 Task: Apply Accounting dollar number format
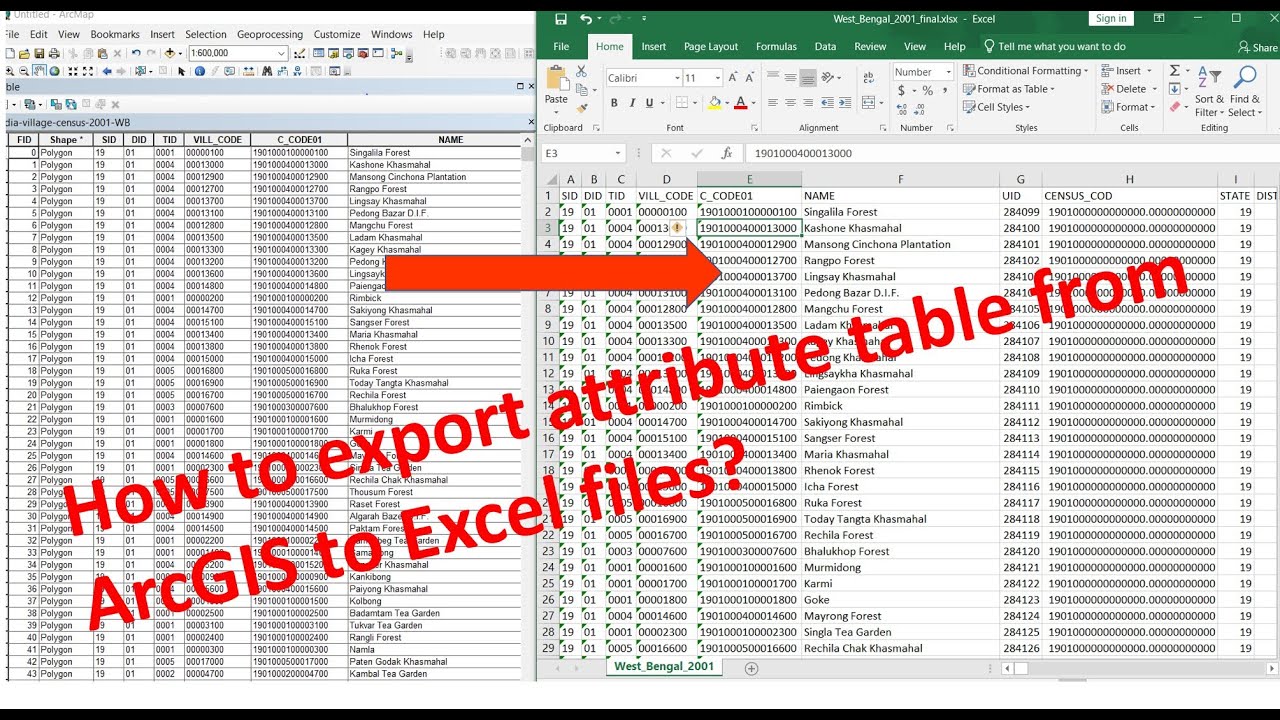[x=901, y=91]
